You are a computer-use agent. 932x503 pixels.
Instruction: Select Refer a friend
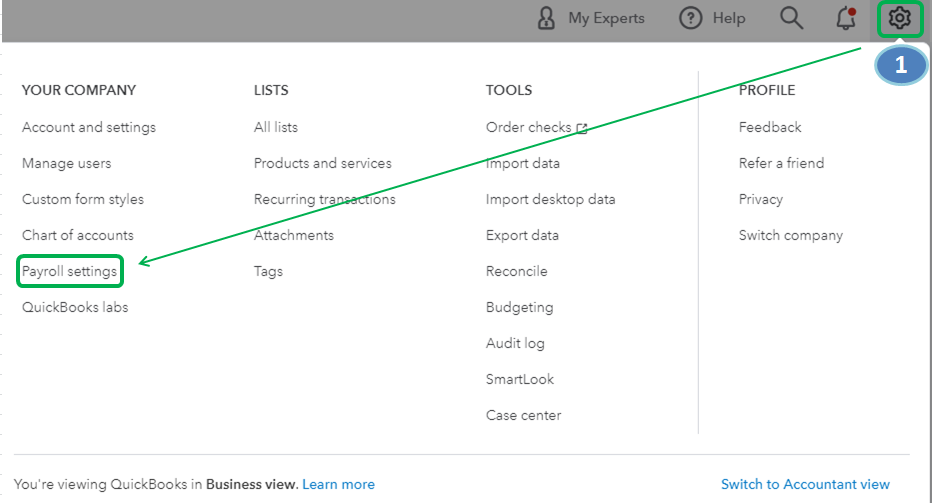pyautogui.click(x=781, y=163)
